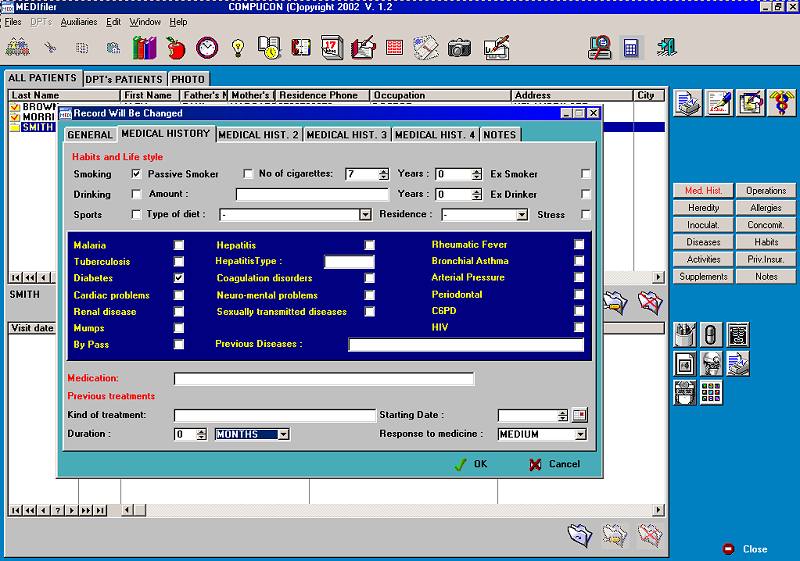Tick the Ex Smoker checkbox
Viewport: 800px width, 561px height.
pos(586,174)
